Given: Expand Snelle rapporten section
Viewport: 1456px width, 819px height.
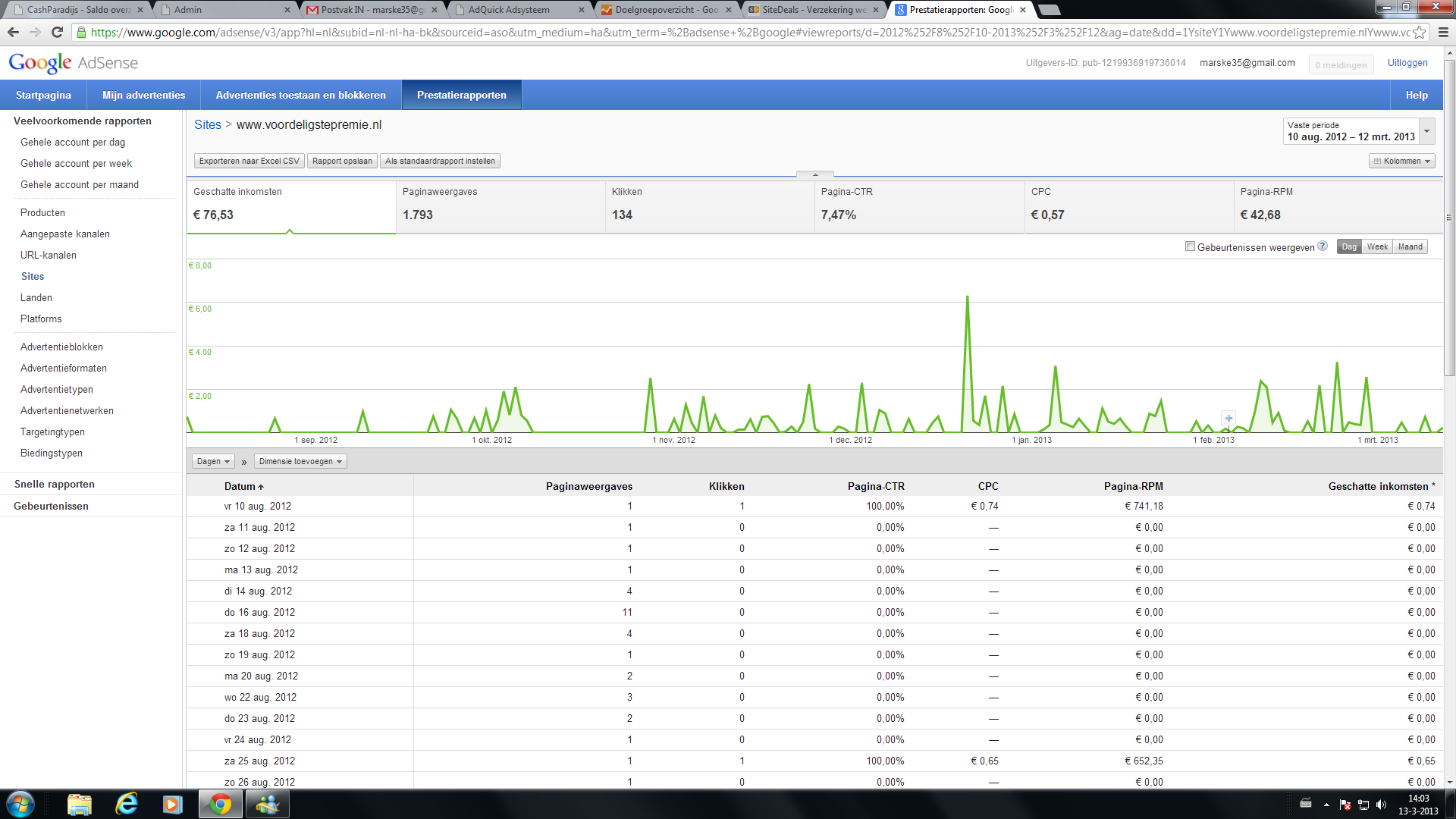Looking at the screenshot, I should (55, 484).
